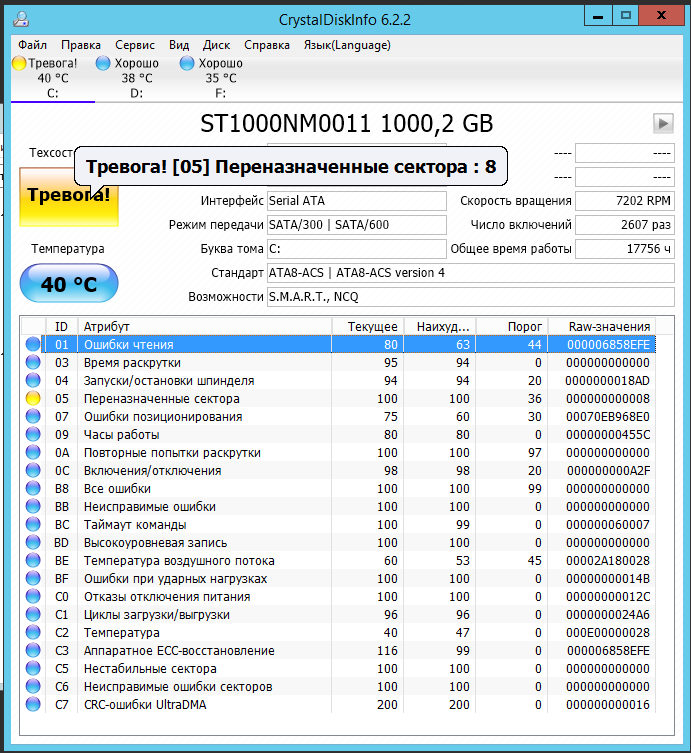Click the status circle for Температура воздушного потока

point(33,560)
